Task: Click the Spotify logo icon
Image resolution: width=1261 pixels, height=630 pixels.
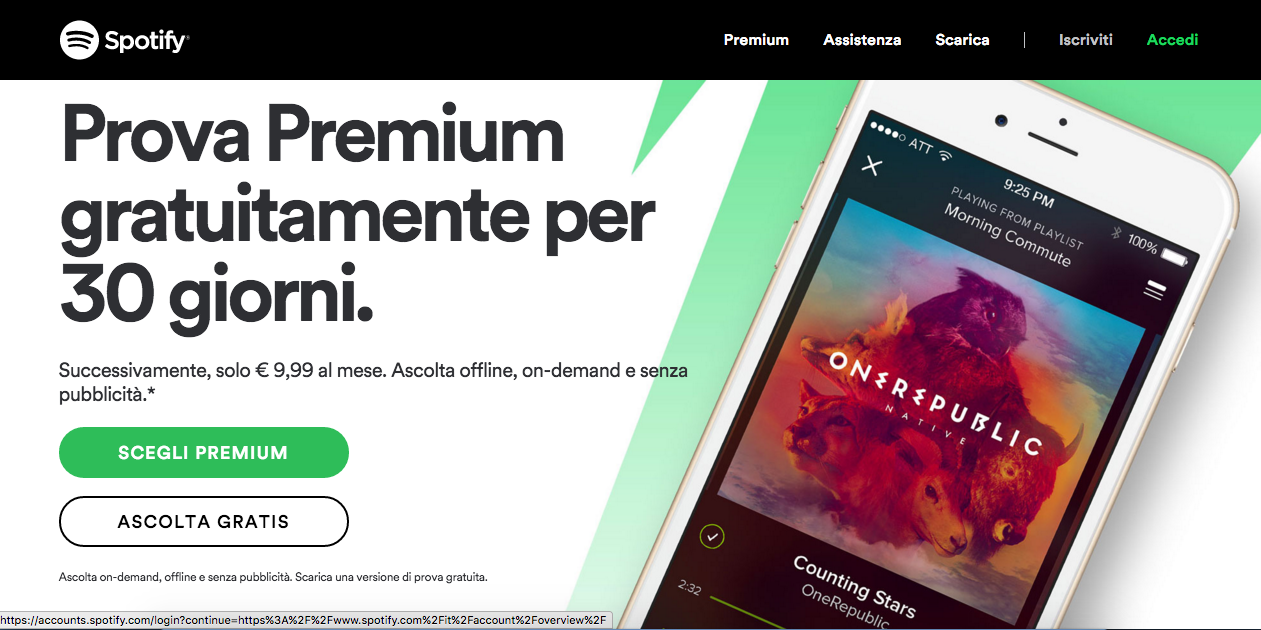Action: click(x=79, y=40)
